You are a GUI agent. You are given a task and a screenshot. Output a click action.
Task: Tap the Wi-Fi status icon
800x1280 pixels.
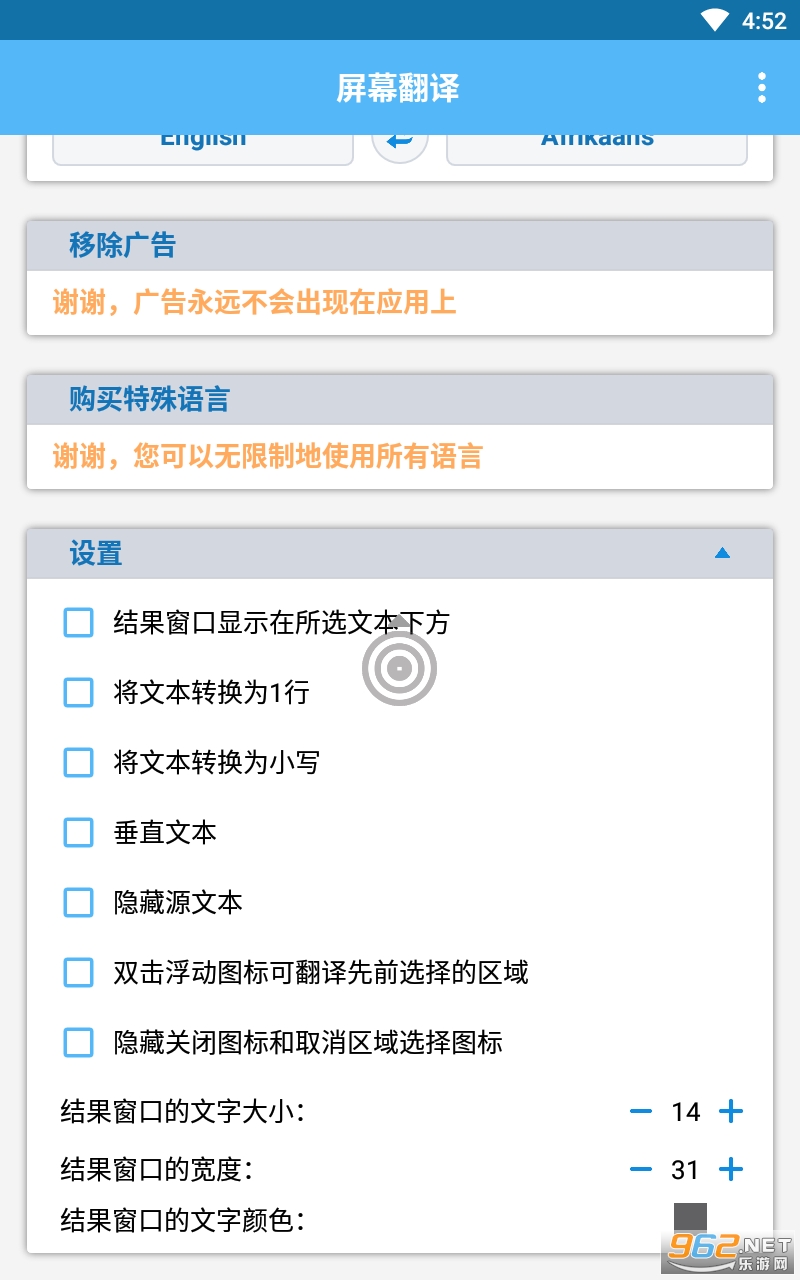click(x=715, y=20)
